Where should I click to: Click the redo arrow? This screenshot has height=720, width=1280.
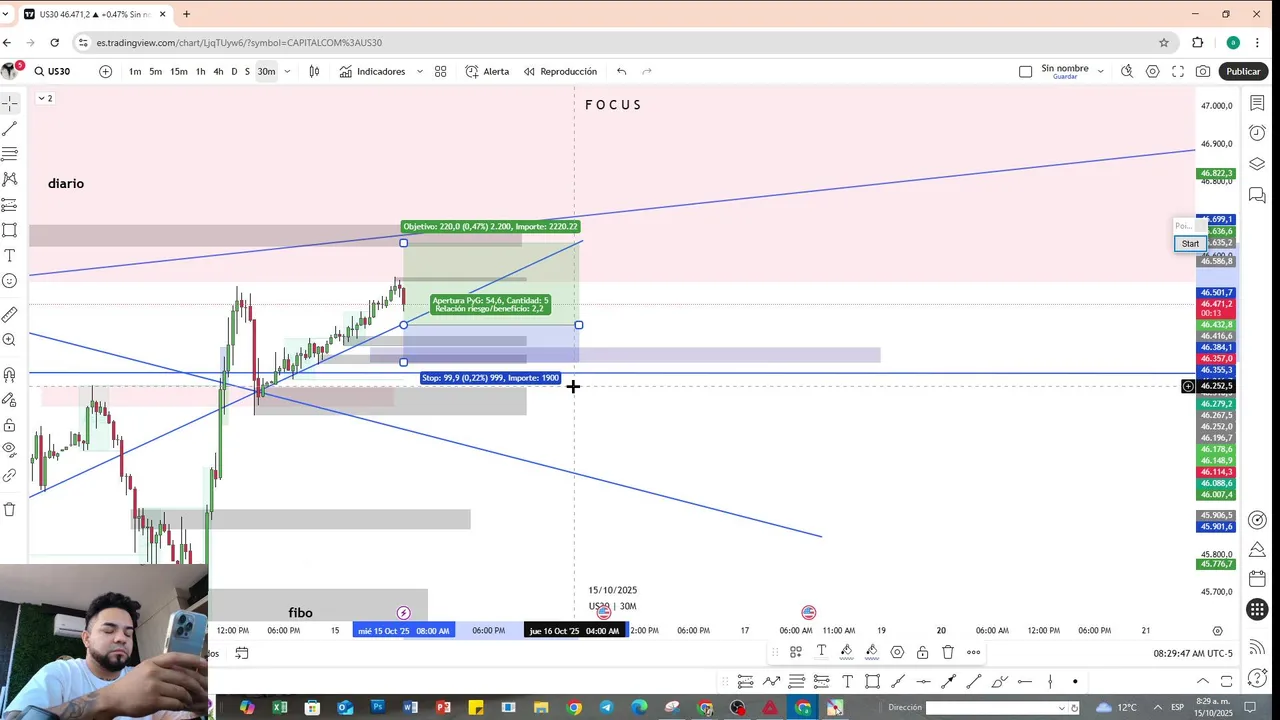[x=647, y=71]
